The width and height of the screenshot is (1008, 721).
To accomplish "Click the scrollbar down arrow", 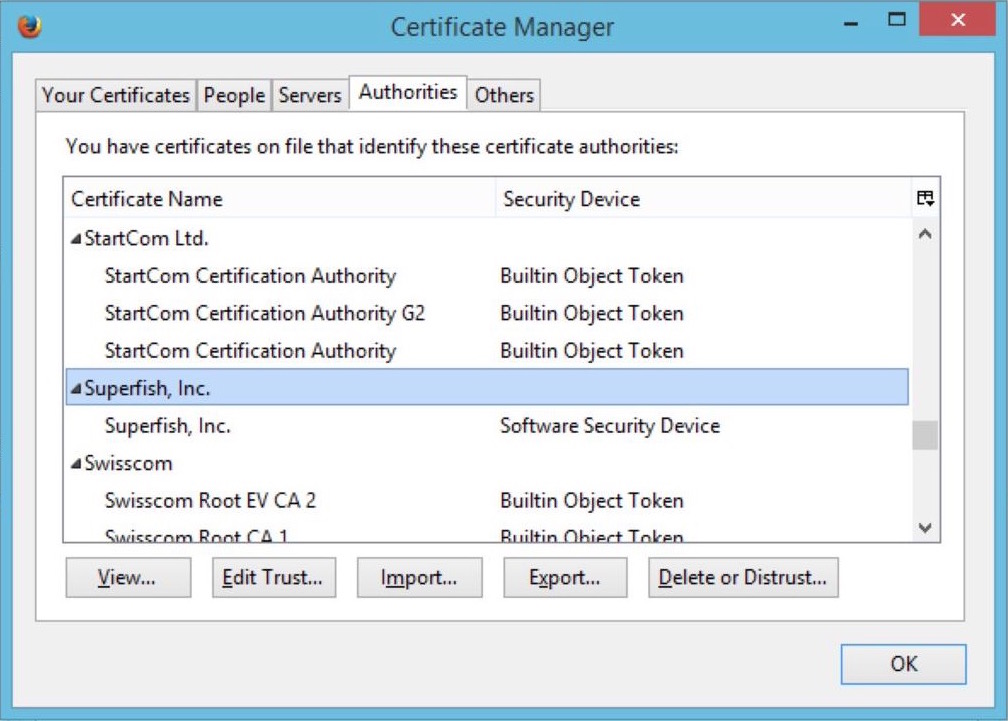I will [925, 528].
